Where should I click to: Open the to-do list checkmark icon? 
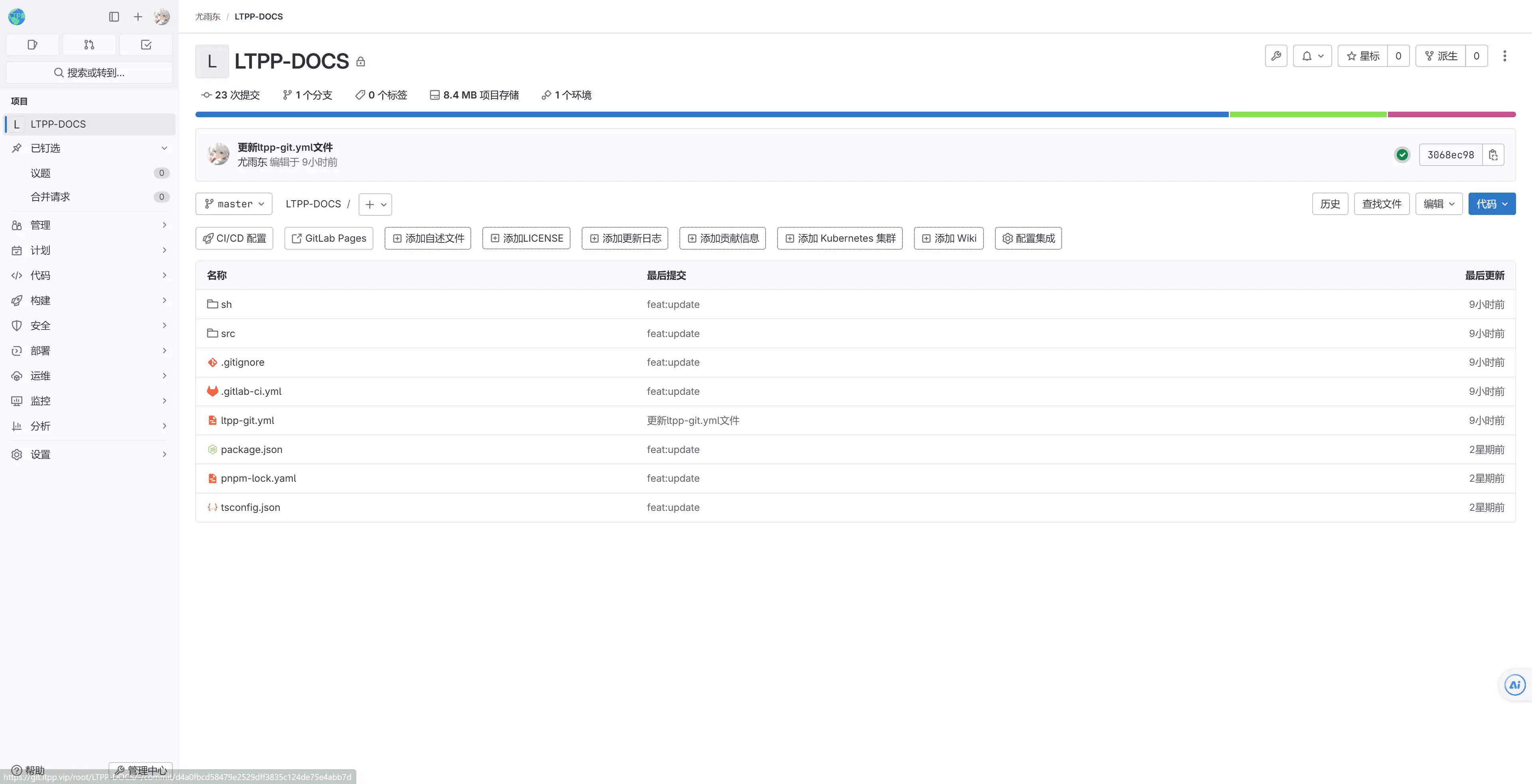tap(146, 45)
